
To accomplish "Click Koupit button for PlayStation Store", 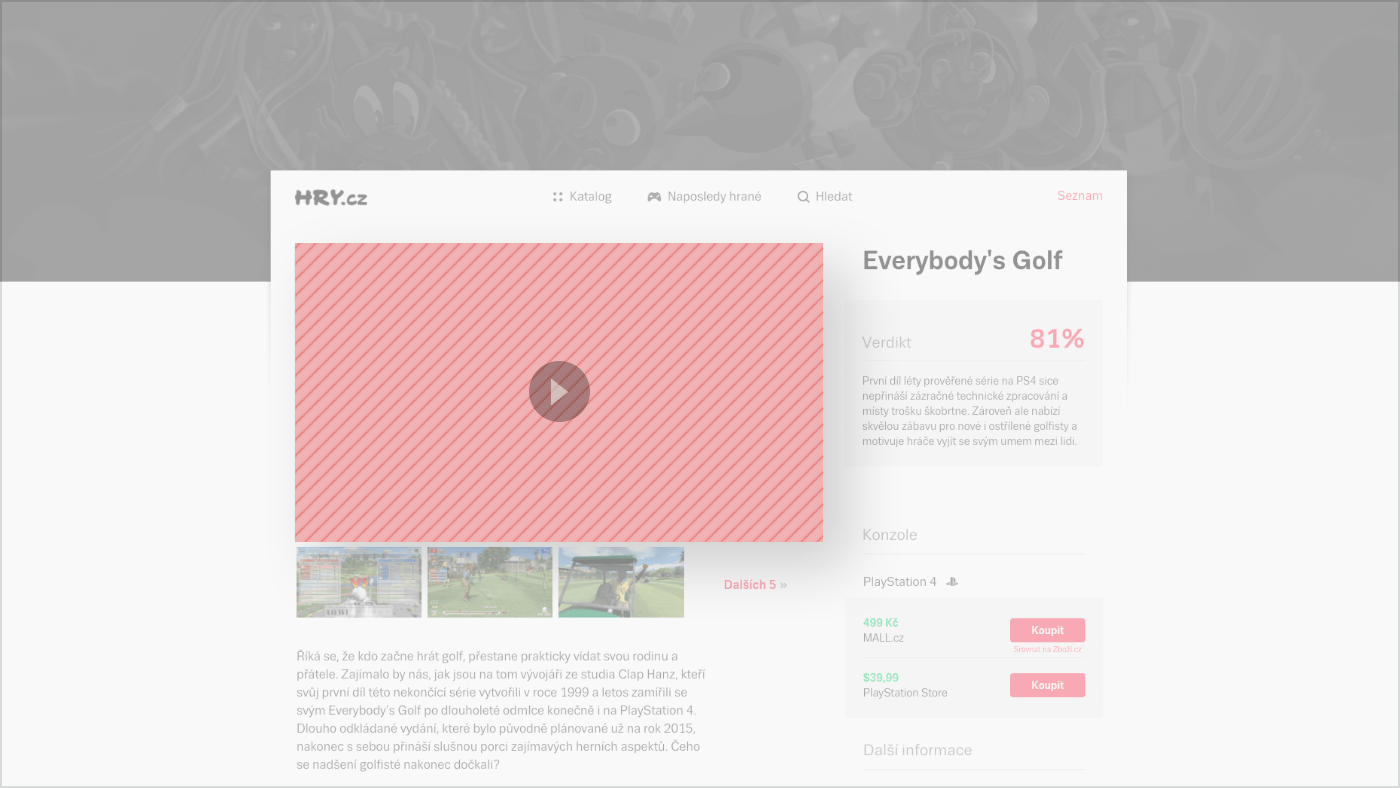I will pyautogui.click(x=1047, y=685).
